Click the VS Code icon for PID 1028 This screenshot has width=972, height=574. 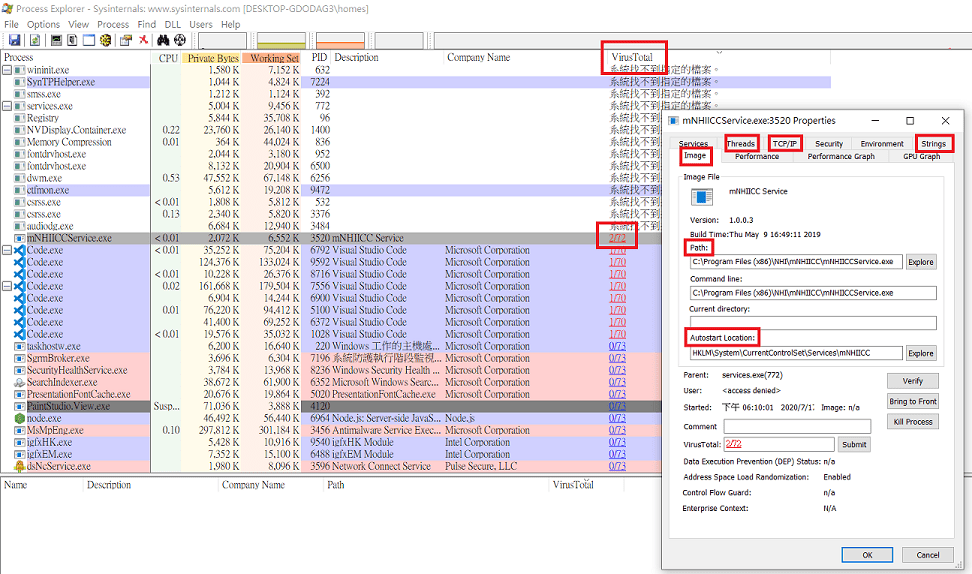(x=19, y=334)
